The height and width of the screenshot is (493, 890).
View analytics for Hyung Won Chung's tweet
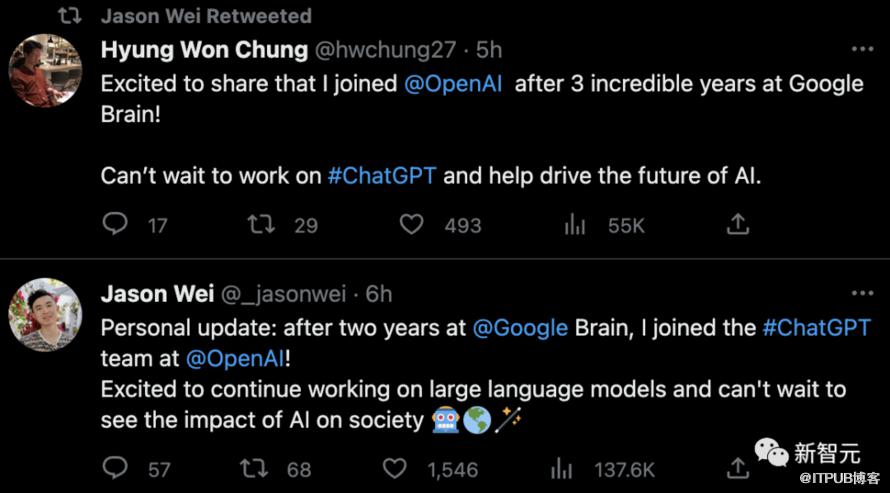[x=574, y=225]
